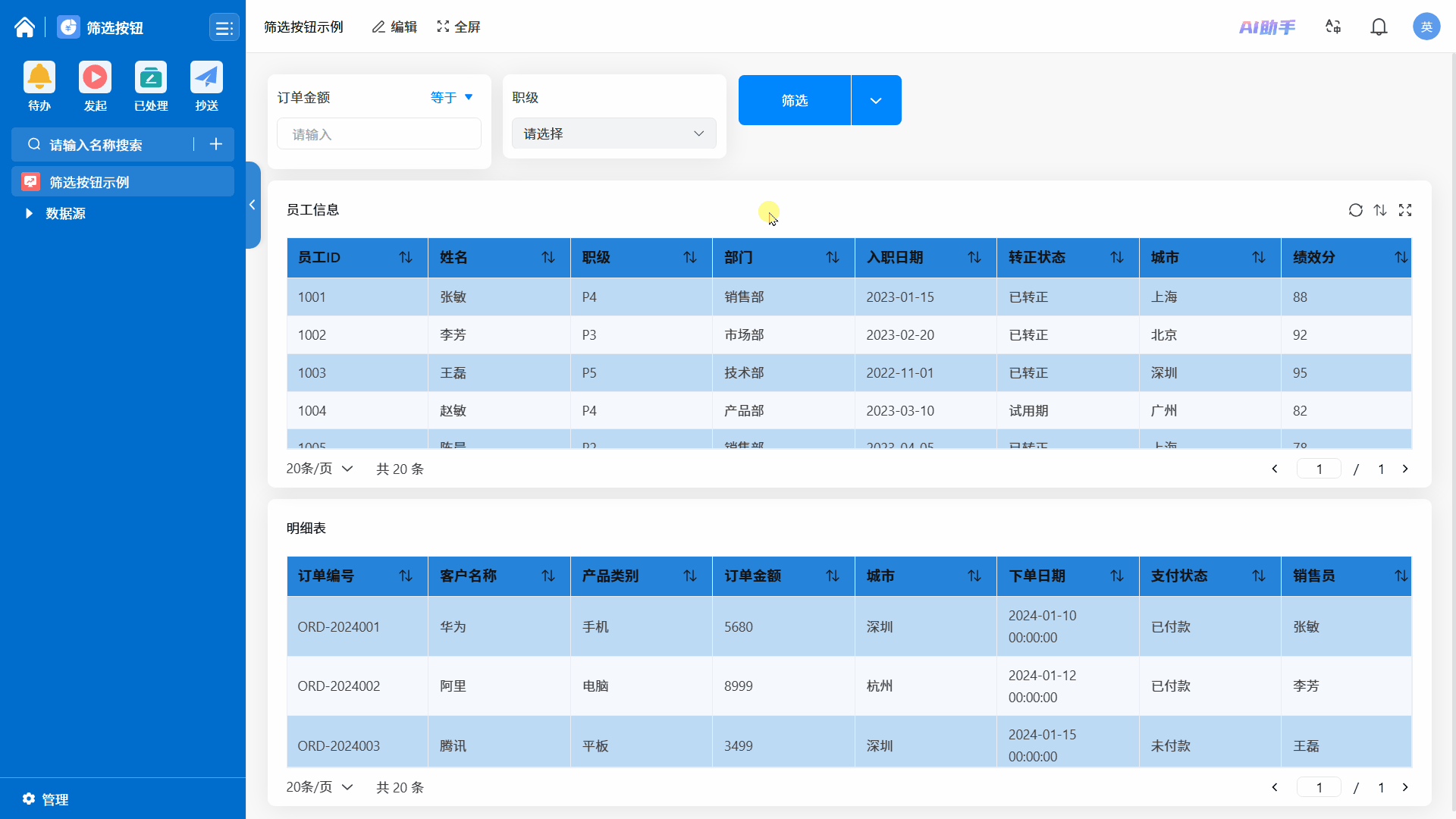Viewport: 1456px width, 819px height.
Task: Open the AI助手 assistant
Action: [x=1267, y=27]
